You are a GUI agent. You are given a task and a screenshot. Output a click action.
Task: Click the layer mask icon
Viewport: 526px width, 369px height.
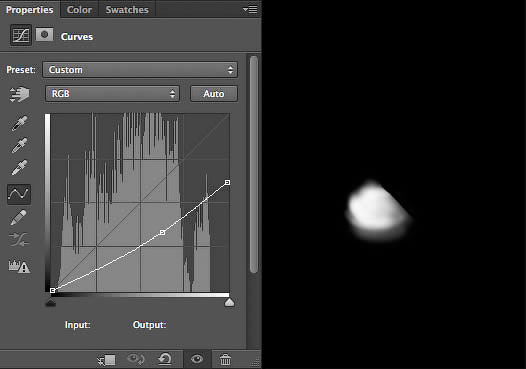pyautogui.click(x=44, y=34)
